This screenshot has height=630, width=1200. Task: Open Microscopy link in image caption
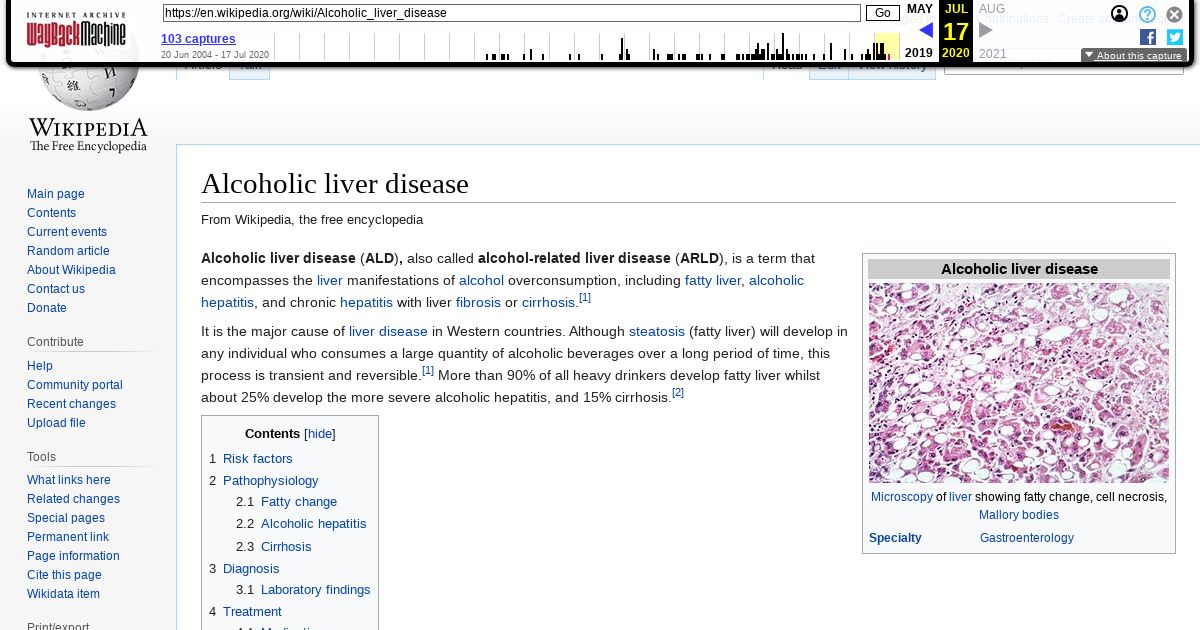pyautogui.click(x=901, y=497)
